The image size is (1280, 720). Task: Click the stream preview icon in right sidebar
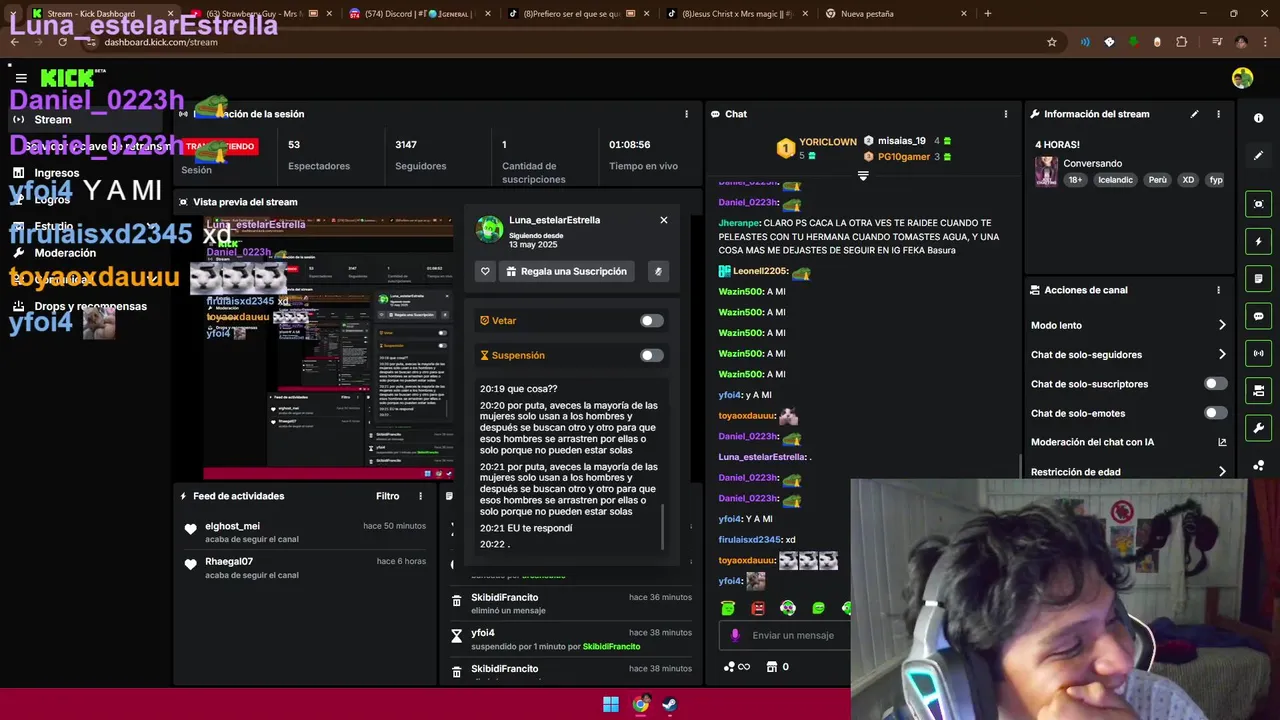[x=1258, y=204]
